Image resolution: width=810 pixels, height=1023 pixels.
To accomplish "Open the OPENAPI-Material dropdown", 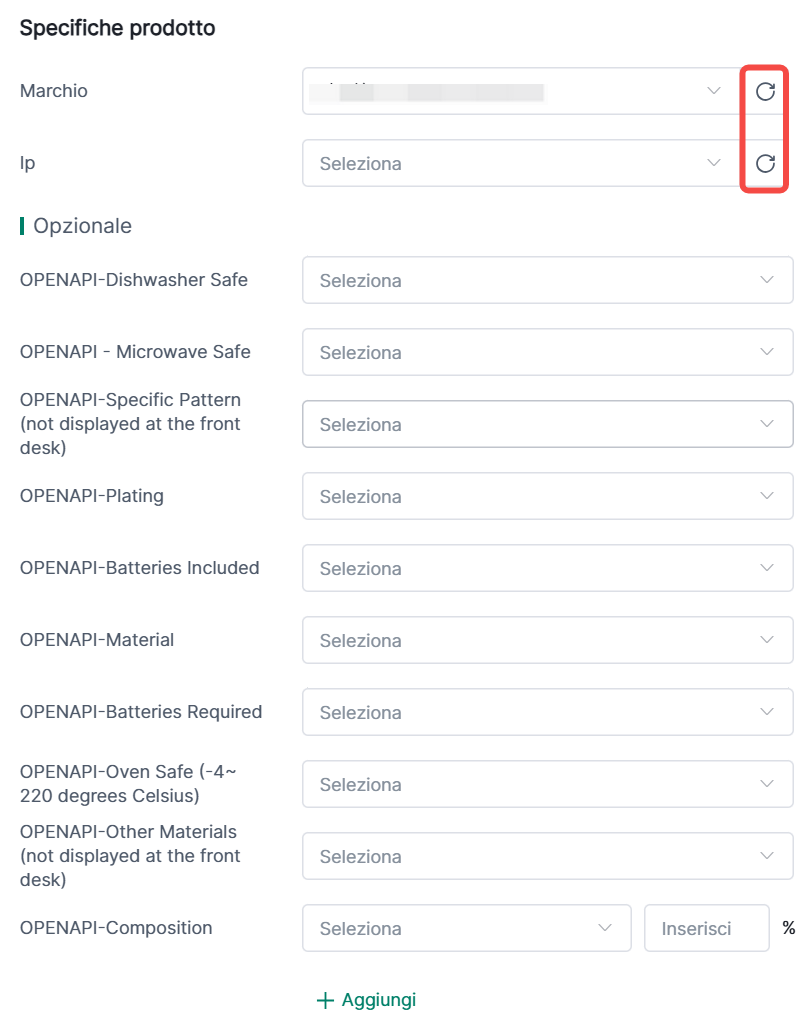I will pyautogui.click(x=547, y=641).
